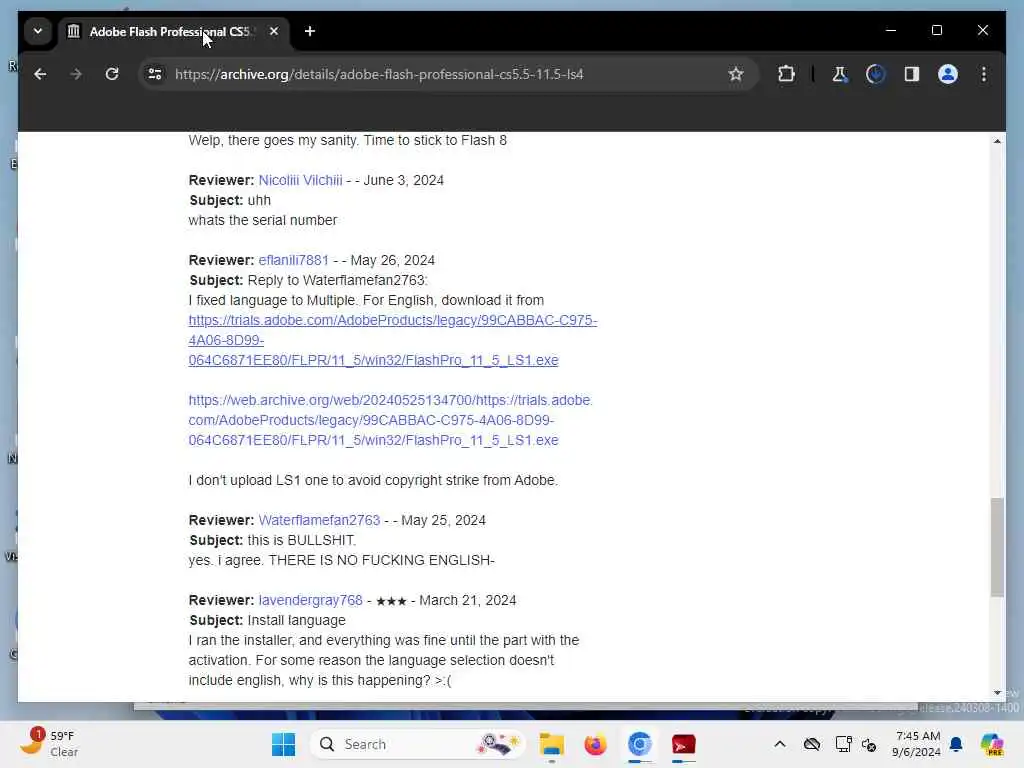The height and width of the screenshot is (768, 1024).
Task: Close the Adobe Flash Professional tab
Action: pyautogui.click(x=274, y=31)
